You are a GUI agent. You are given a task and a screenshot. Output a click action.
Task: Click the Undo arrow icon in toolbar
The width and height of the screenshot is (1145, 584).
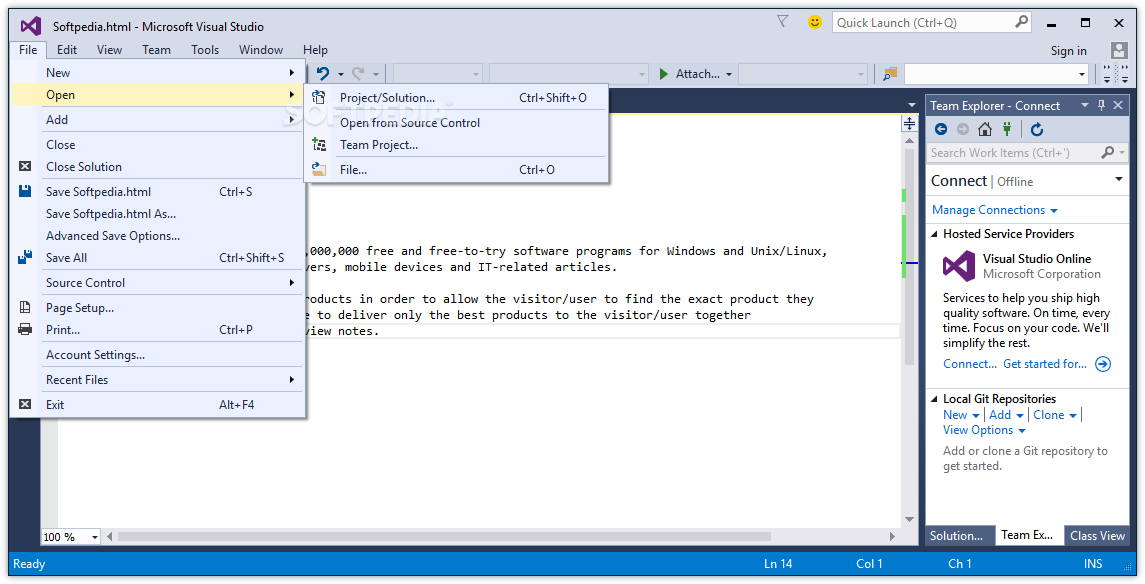tap(323, 74)
